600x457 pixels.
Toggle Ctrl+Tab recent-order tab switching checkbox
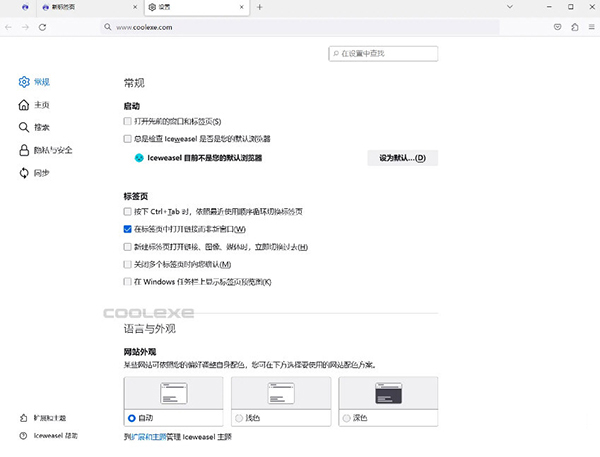pos(127,212)
